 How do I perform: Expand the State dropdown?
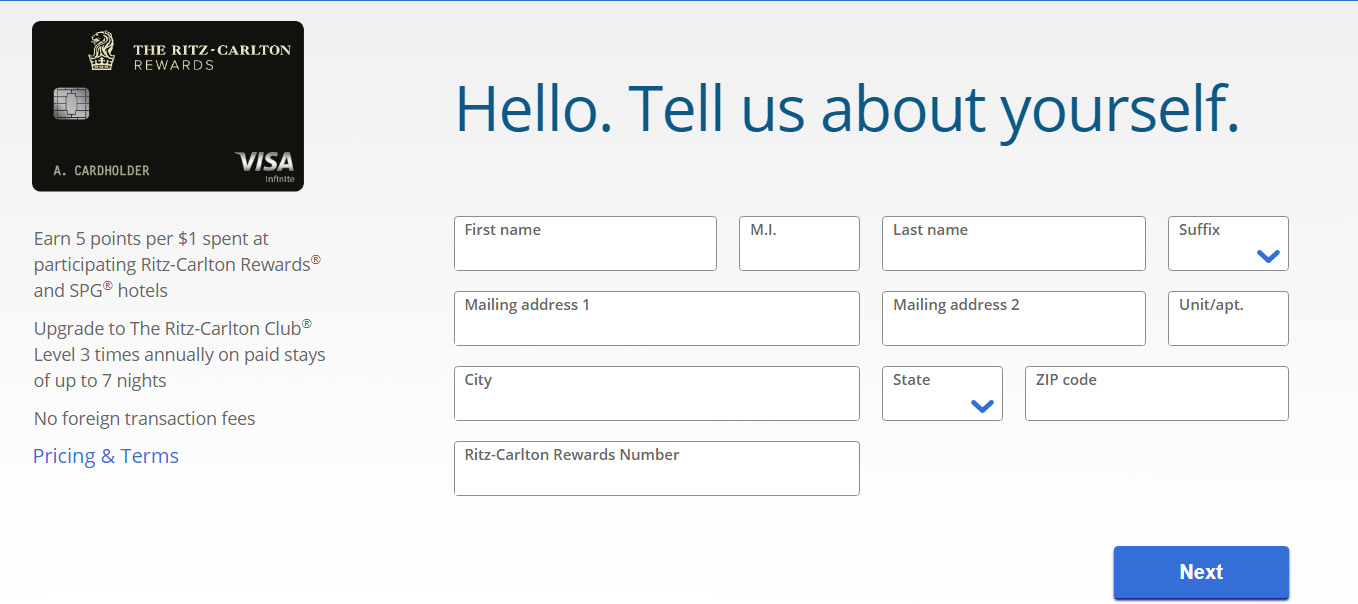pos(942,393)
